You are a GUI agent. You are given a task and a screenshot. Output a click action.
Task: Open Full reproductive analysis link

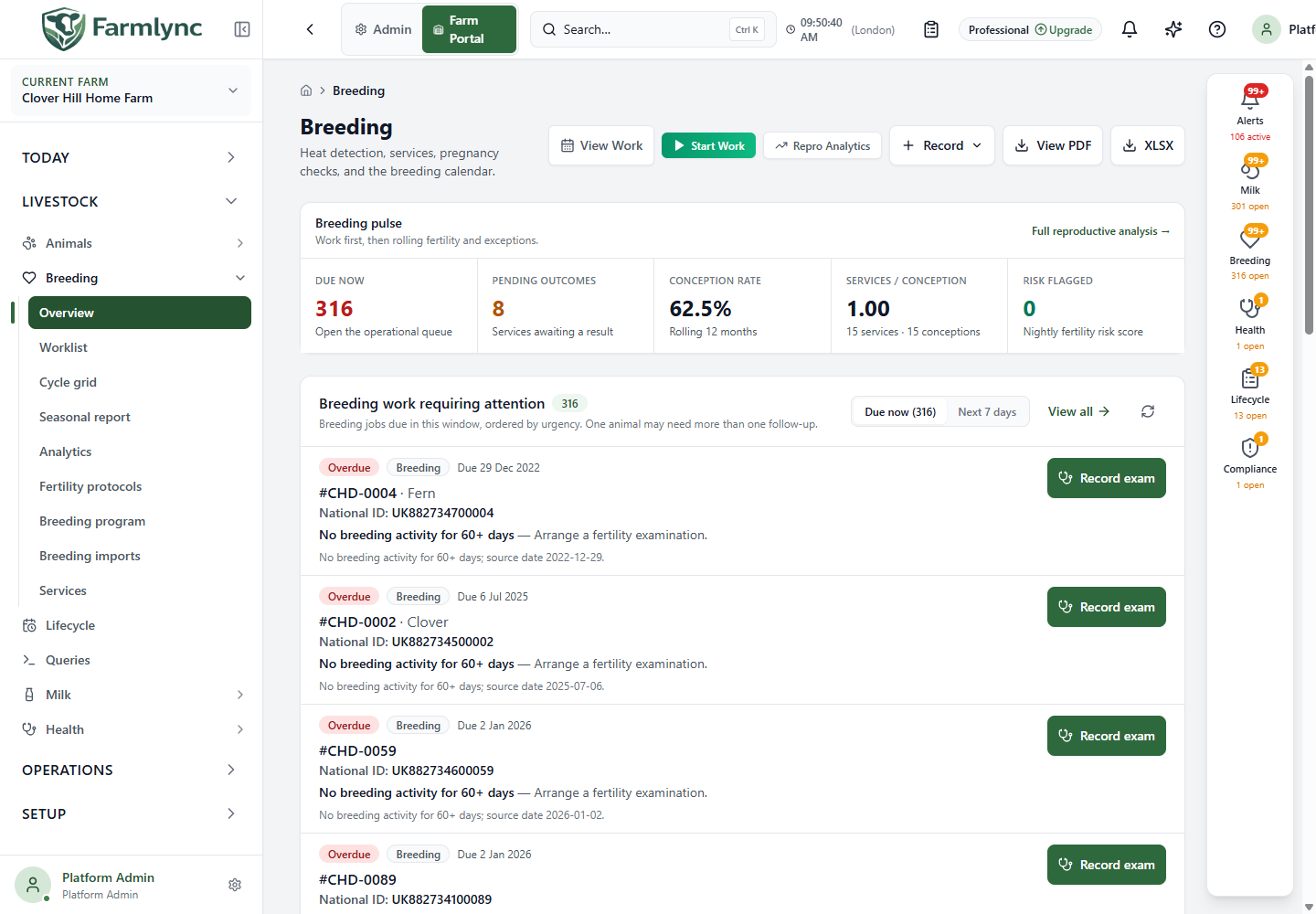coord(1100,231)
